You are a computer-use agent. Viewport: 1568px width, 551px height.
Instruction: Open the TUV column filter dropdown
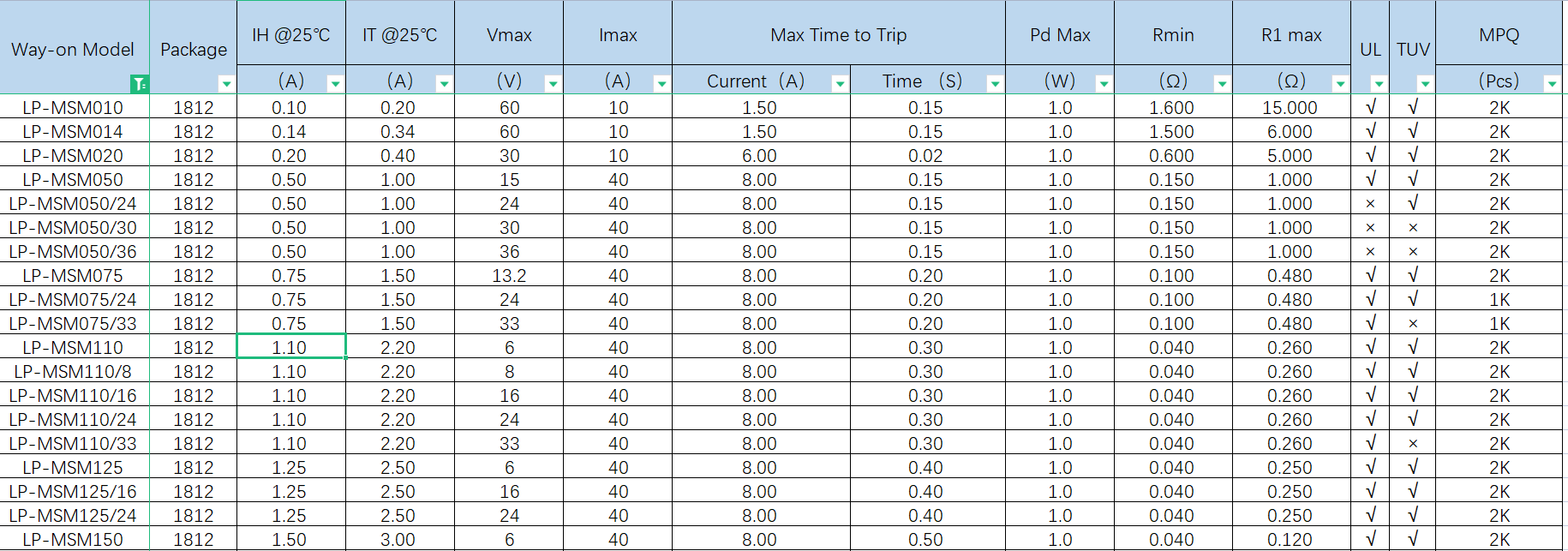pos(1425,84)
